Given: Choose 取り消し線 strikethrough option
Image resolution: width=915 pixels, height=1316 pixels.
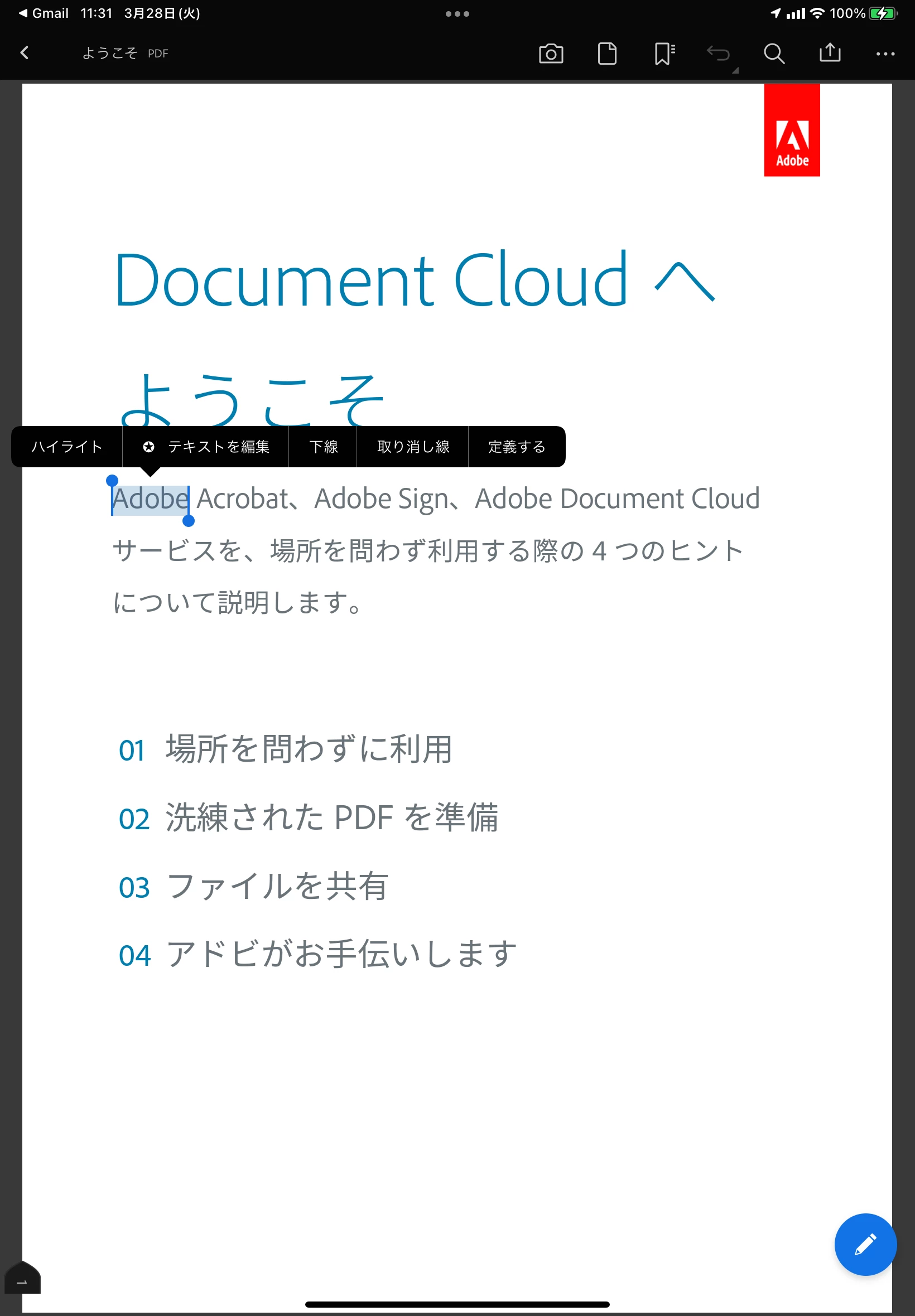Looking at the screenshot, I should tap(413, 447).
